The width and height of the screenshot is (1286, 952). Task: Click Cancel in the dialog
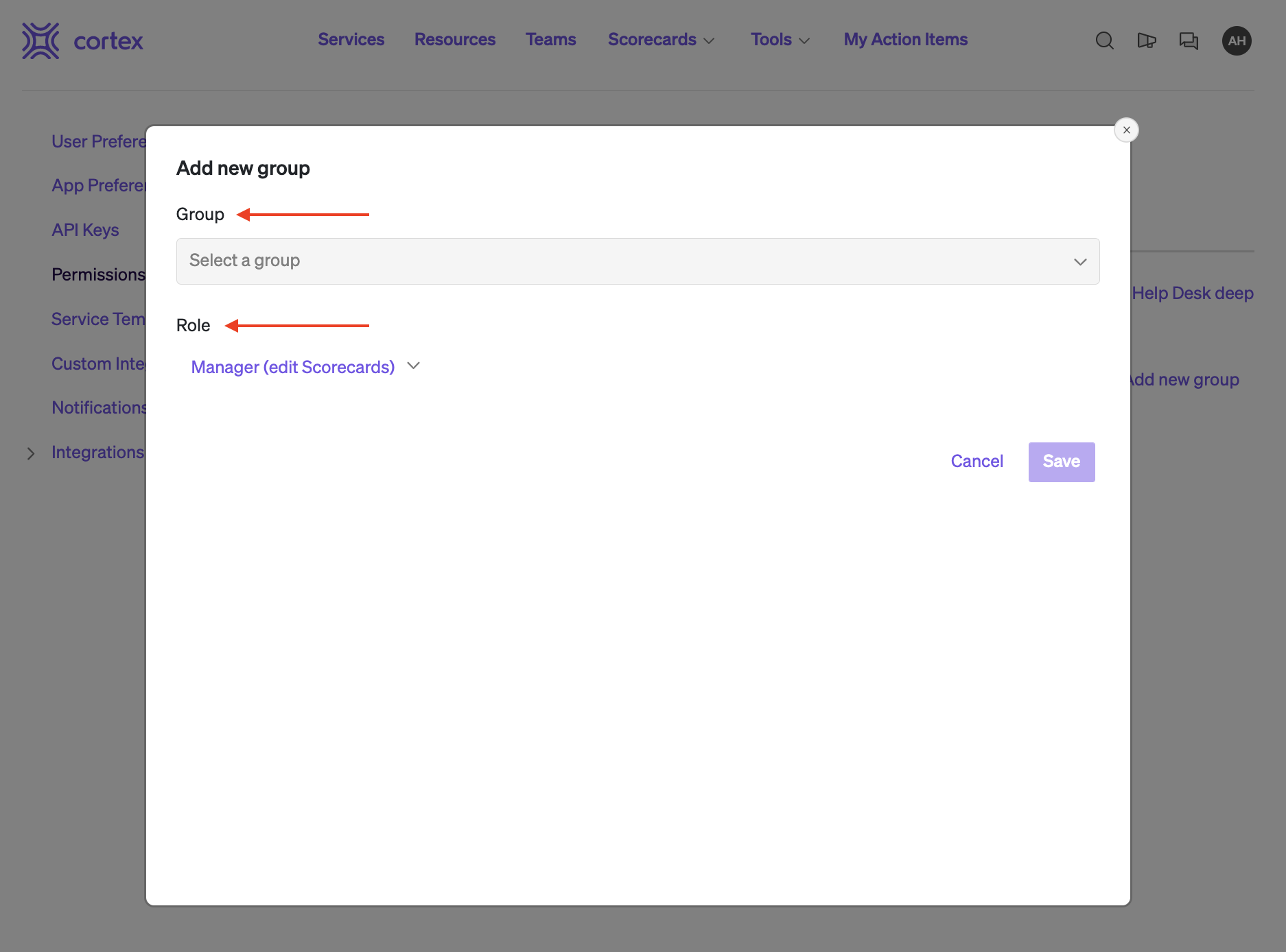[x=977, y=462]
